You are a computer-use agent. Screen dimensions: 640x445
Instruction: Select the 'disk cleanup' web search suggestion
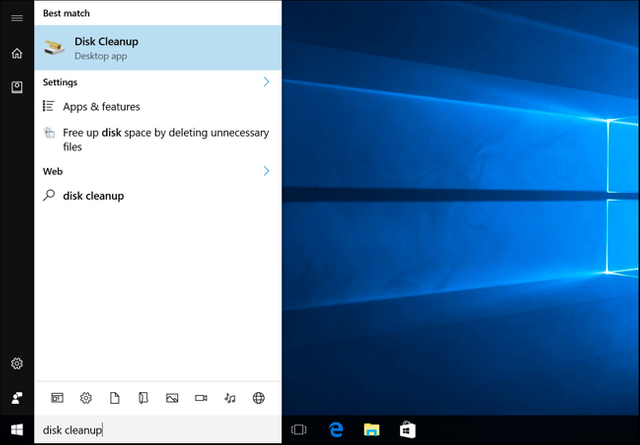[93, 196]
